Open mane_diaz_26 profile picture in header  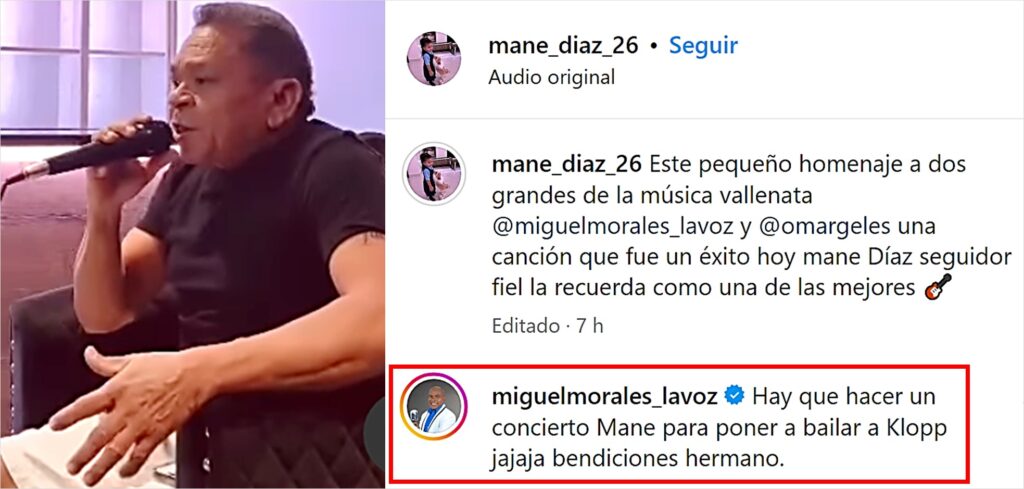point(434,58)
